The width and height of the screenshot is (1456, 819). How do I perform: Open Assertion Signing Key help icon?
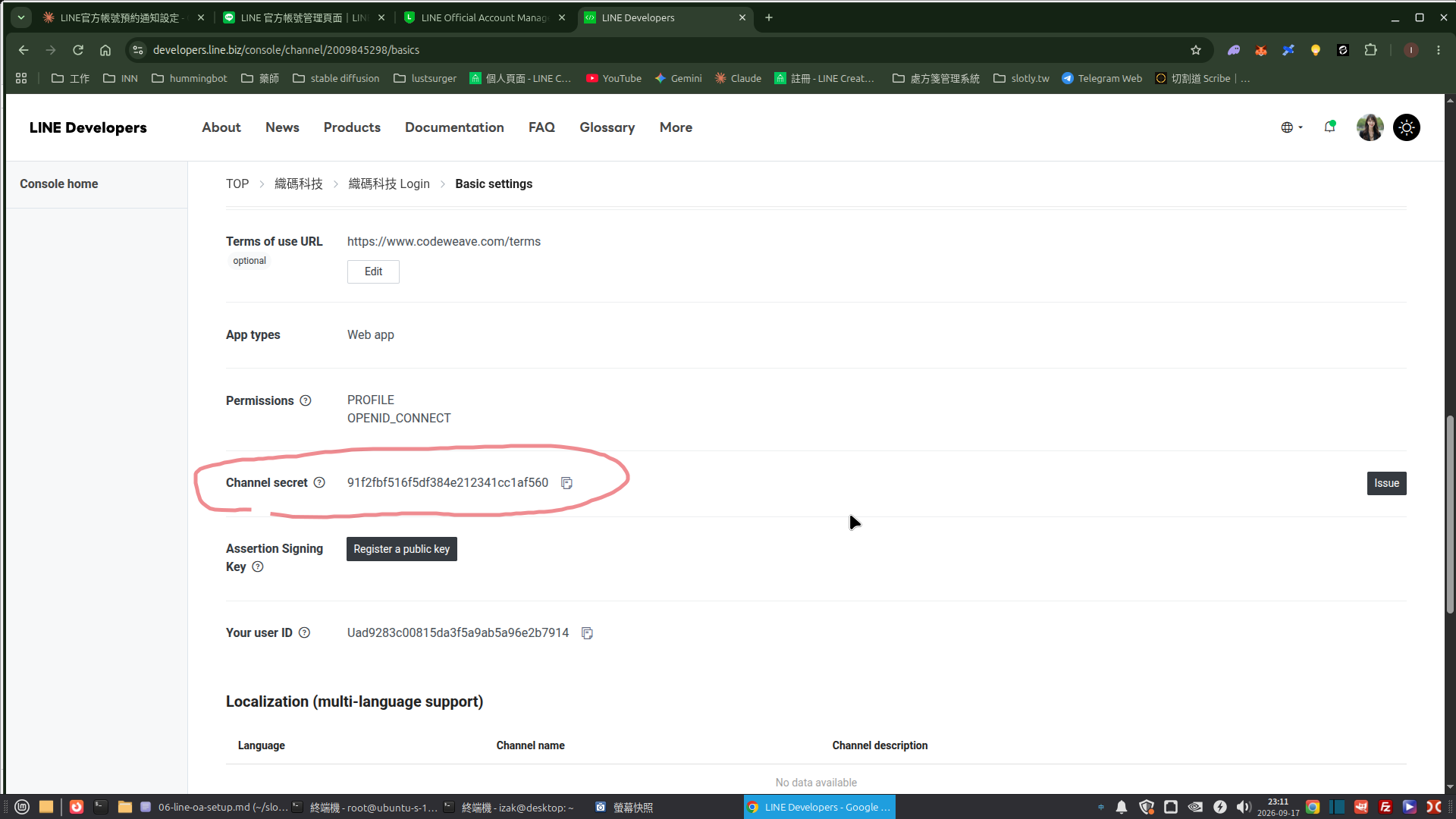[x=258, y=566]
